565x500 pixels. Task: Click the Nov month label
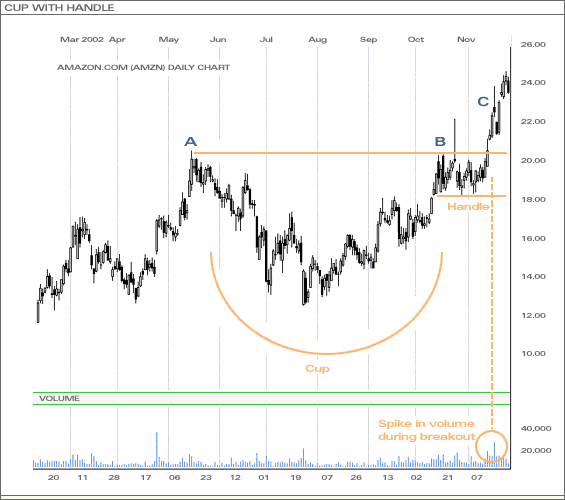coord(466,39)
